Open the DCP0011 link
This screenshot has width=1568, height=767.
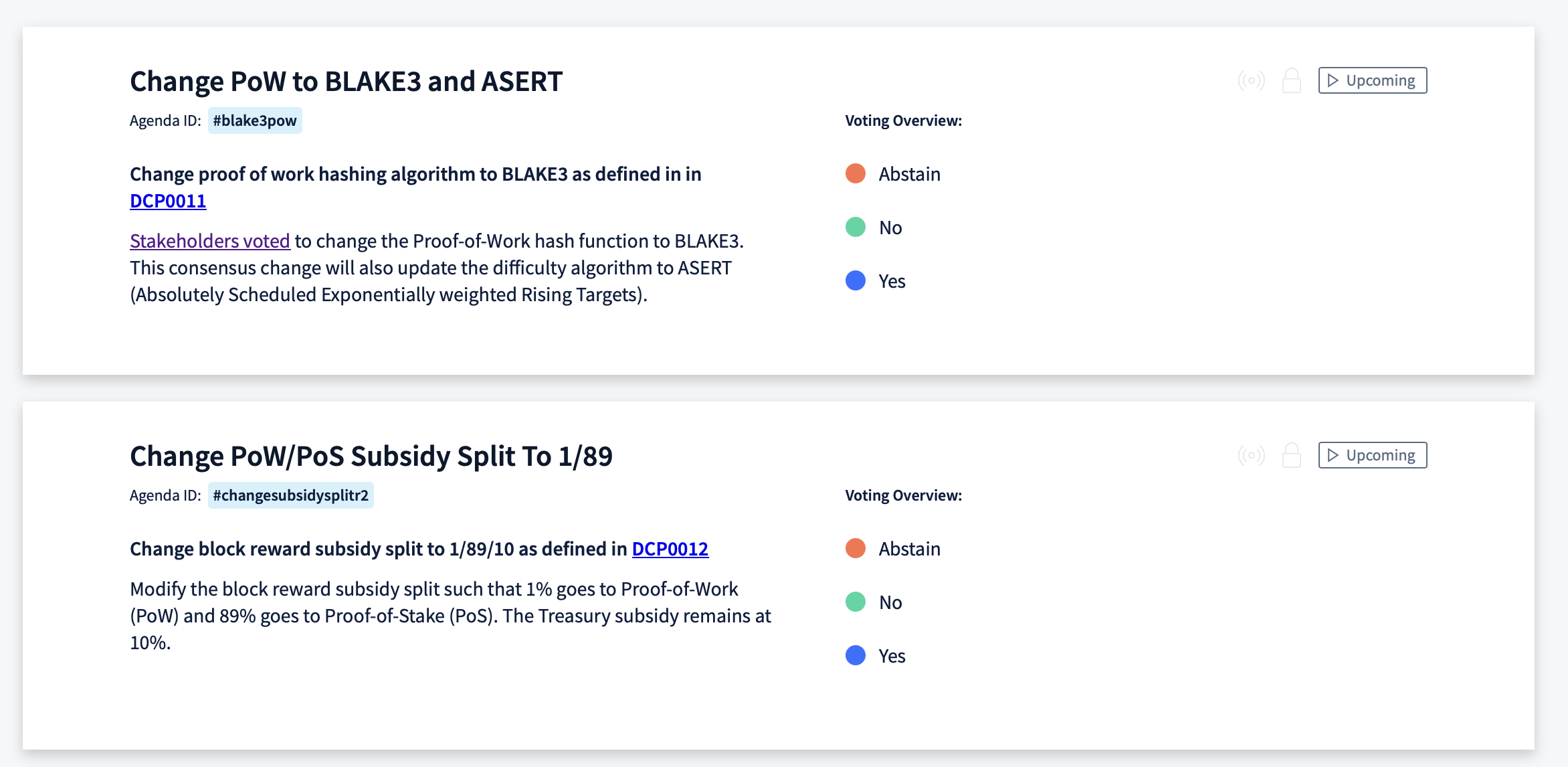pos(168,201)
